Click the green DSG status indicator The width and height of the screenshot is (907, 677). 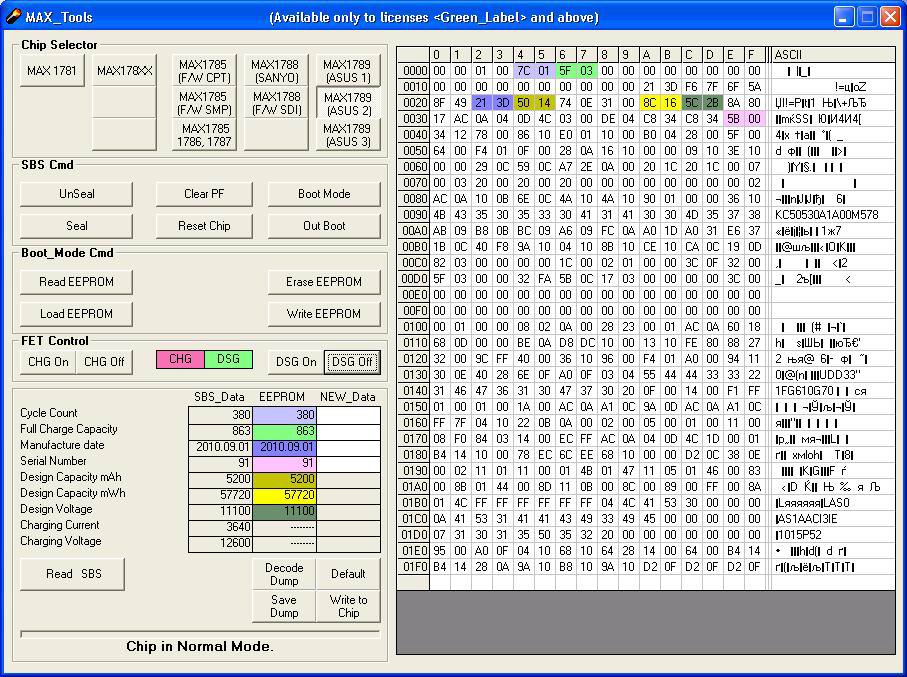click(228, 359)
